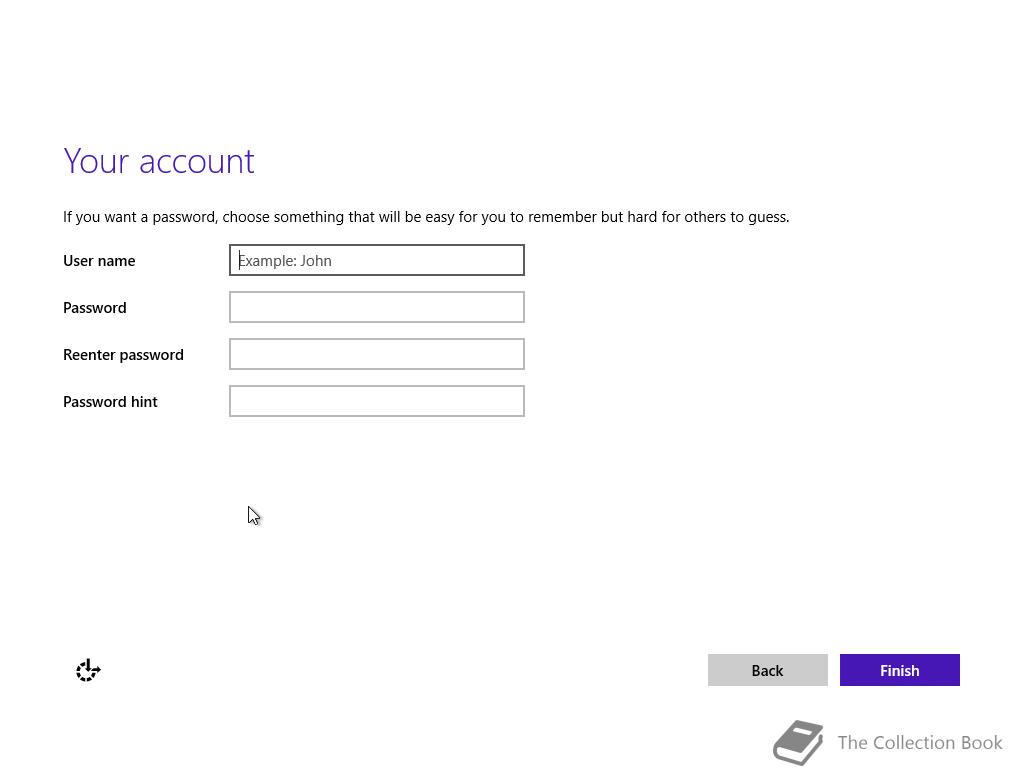Click the Finish button
1024x768 pixels.
[x=899, y=670]
